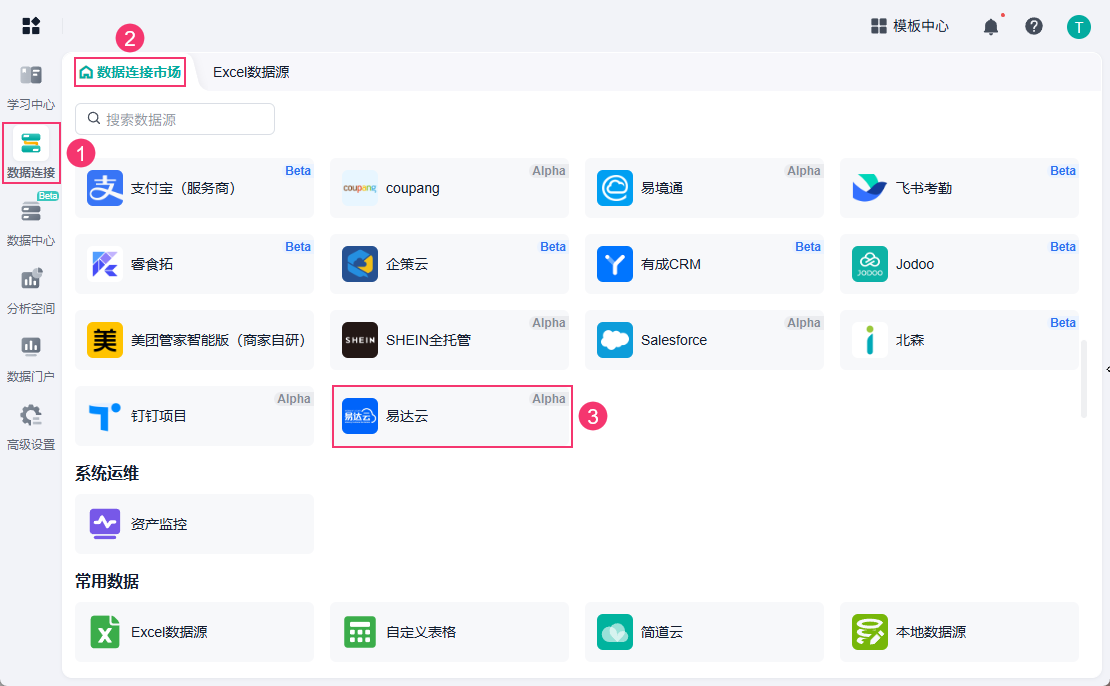Image resolution: width=1110 pixels, height=686 pixels.
Task: Click the 钉钉项目 icon
Action: click(105, 416)
